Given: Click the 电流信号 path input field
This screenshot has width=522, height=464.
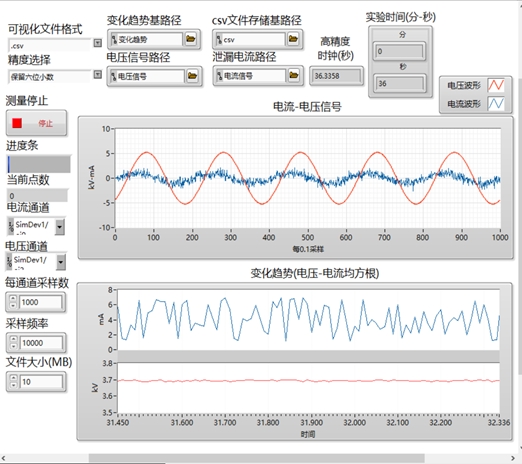Looking at the screenshot, I should [254, 76].
